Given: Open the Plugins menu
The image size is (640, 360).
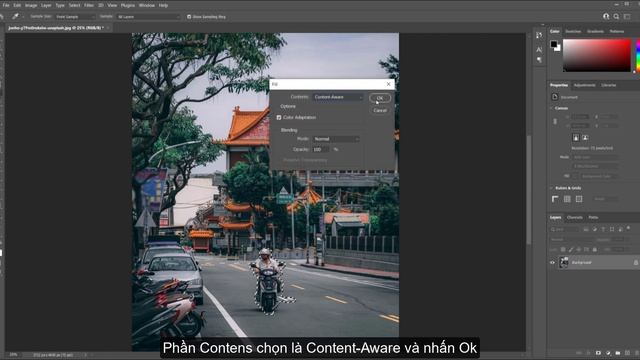Looking at the screenshot, I should (128, 5).
